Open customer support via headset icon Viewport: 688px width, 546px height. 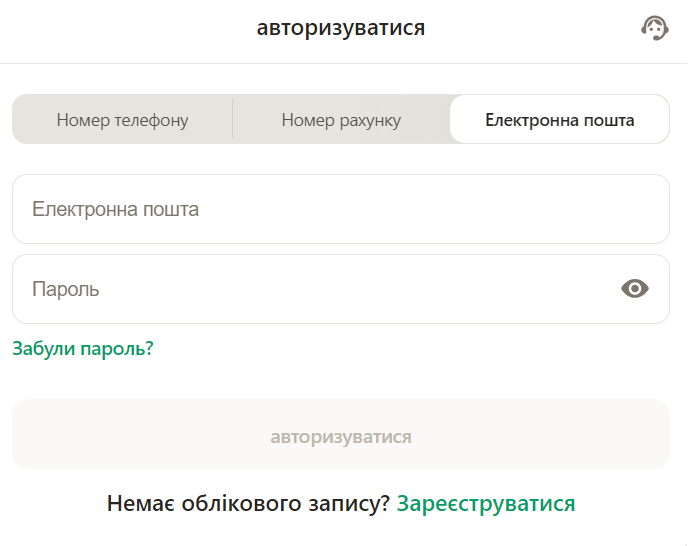[x=654, y=28]
